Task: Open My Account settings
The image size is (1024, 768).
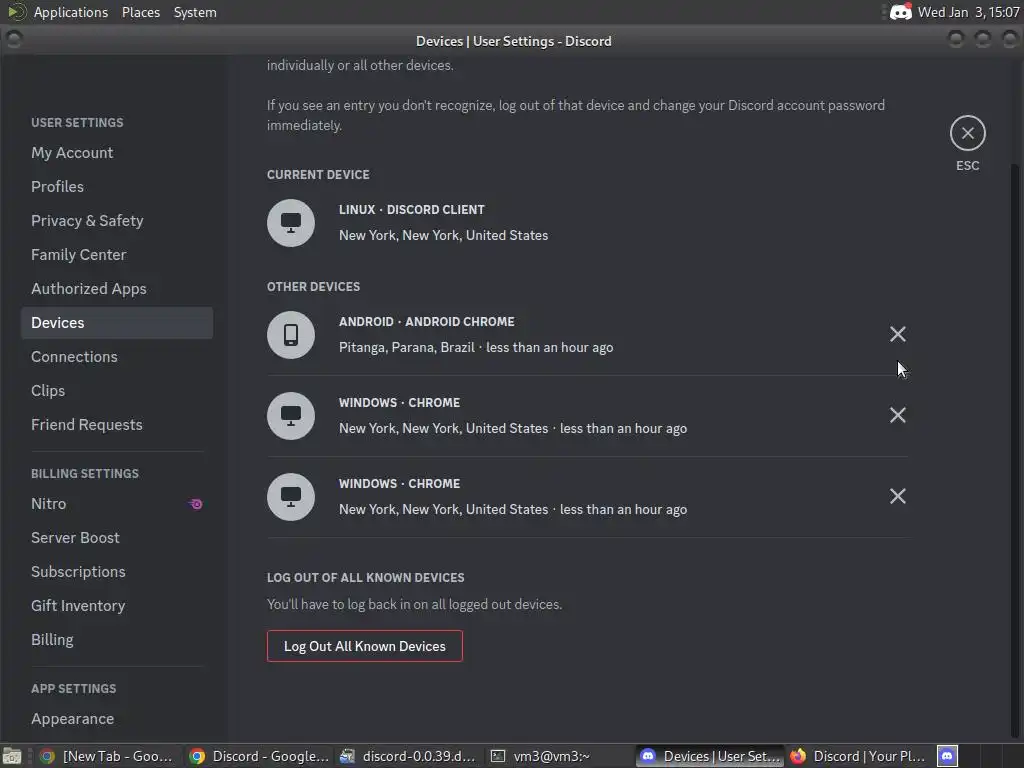Action: (x=117, y=153)
